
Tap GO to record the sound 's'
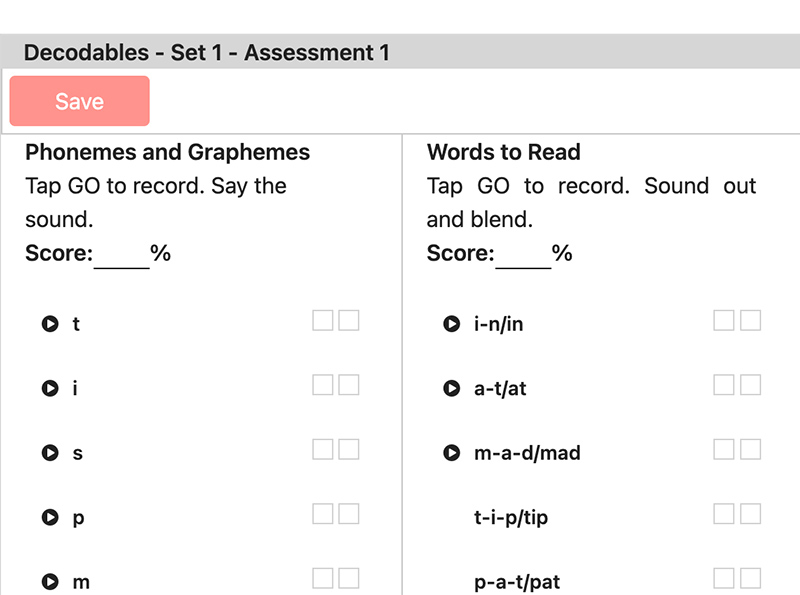pyautogui.click(x=48, y=452)
